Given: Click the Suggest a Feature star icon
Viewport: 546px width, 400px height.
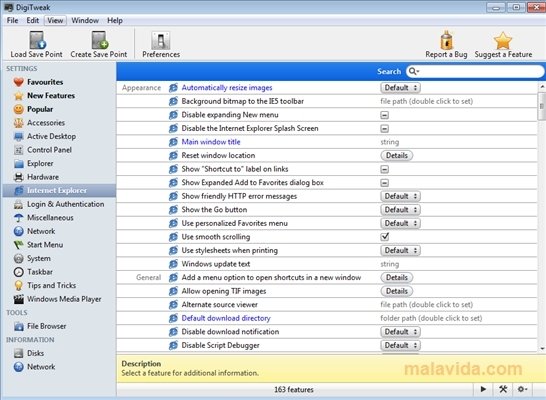Looking at the screenshot, I should coord(503,40).
